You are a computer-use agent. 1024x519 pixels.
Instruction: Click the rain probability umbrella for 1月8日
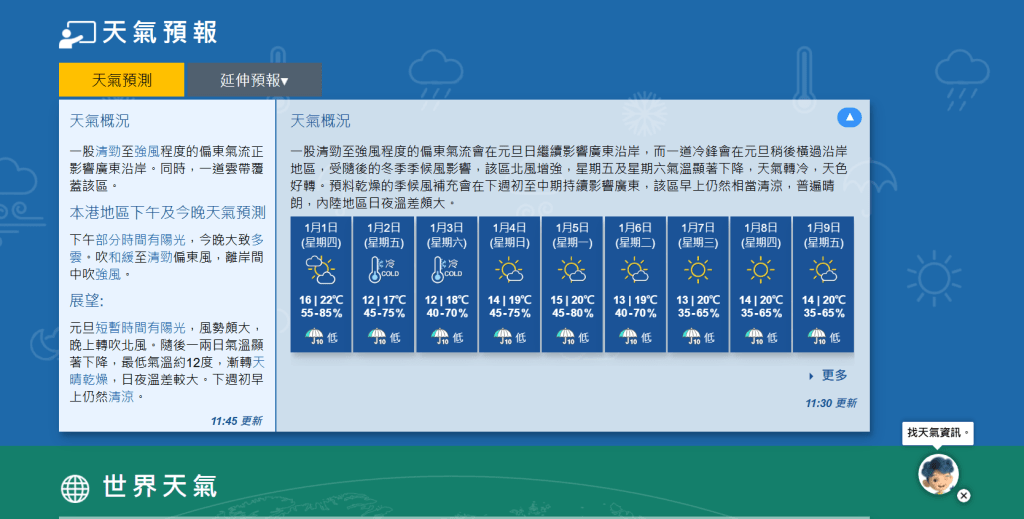[x=754, y=336]
